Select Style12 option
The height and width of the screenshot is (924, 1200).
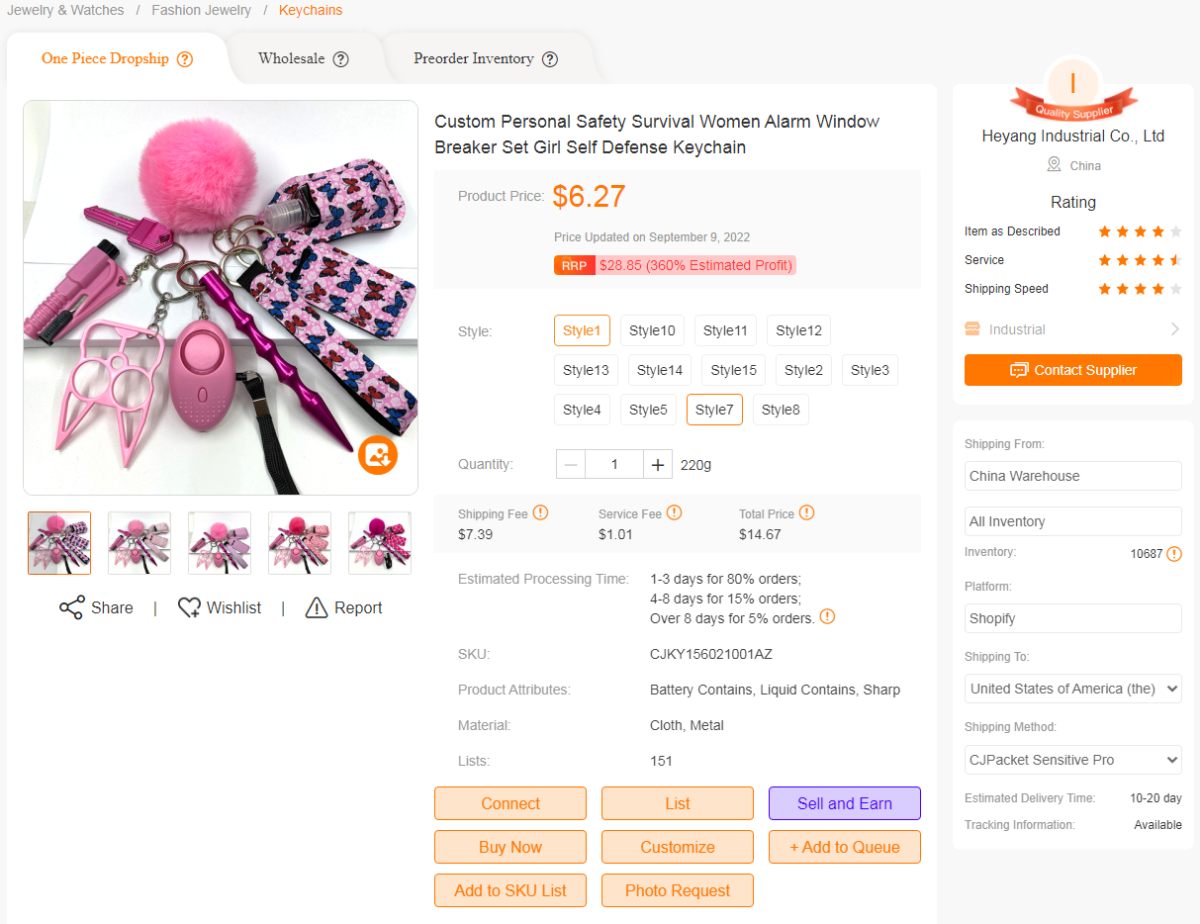point(798,330)
